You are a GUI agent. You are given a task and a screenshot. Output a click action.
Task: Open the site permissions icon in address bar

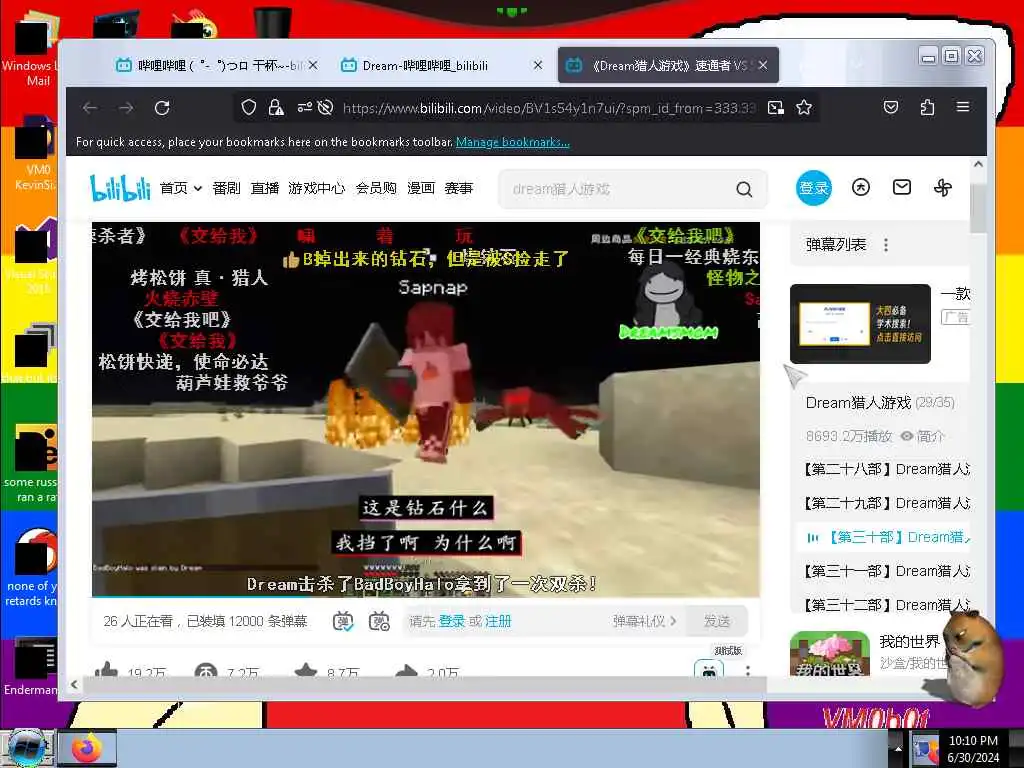pos(304,108)
